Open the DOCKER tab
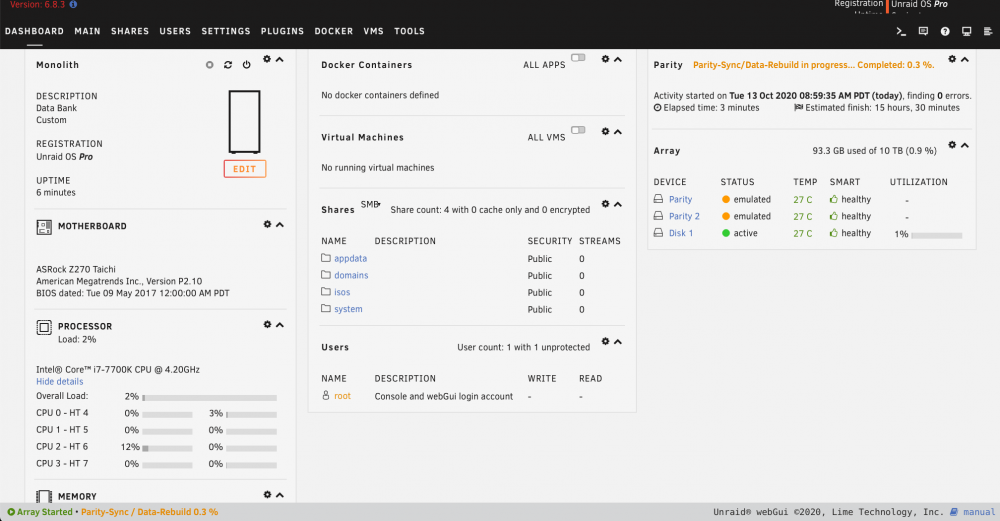The image size is (1000, 521). pos(334,31)
